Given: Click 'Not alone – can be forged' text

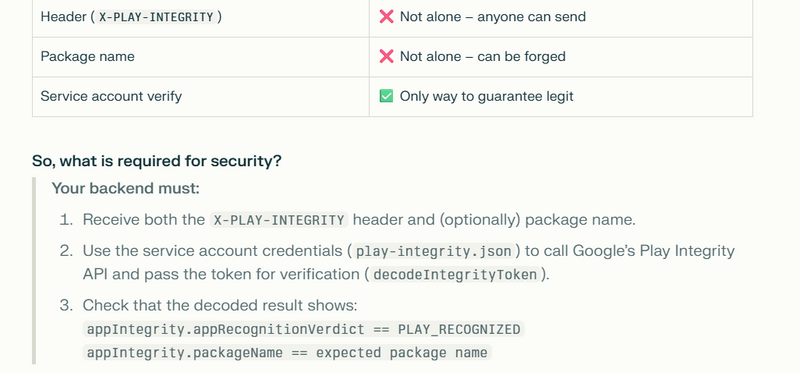Looking at the screenshot, I should click(x=483, y=56).
